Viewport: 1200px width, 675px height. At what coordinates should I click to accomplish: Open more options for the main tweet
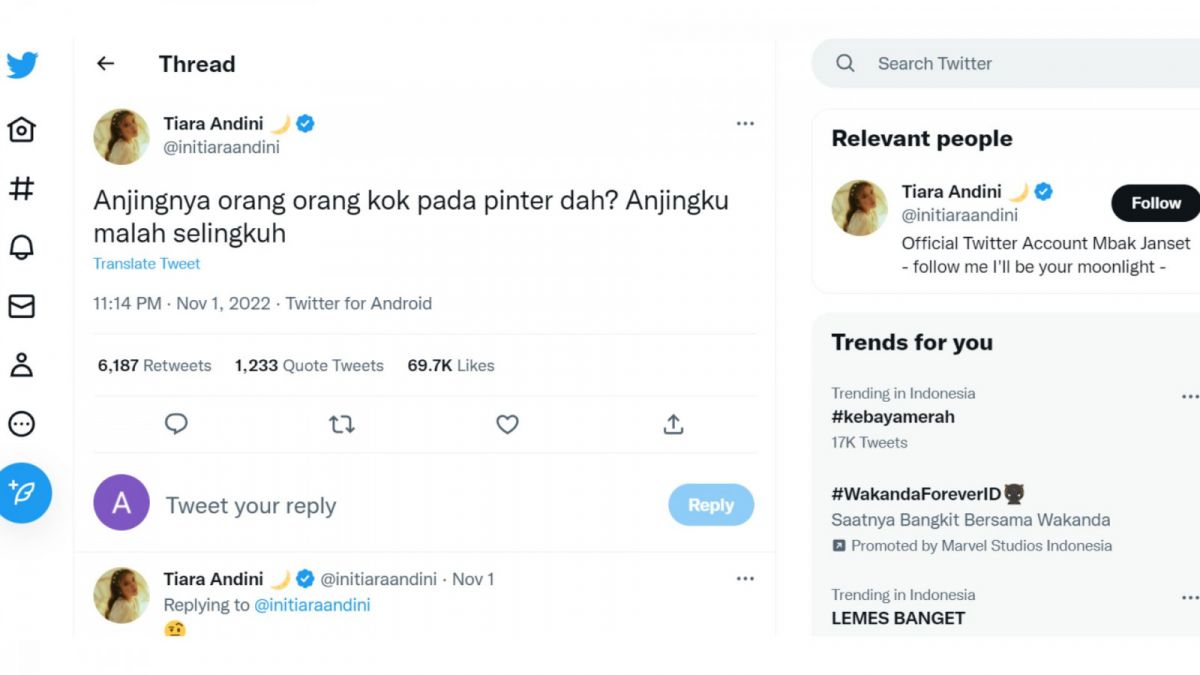click(x=745, y=122)
